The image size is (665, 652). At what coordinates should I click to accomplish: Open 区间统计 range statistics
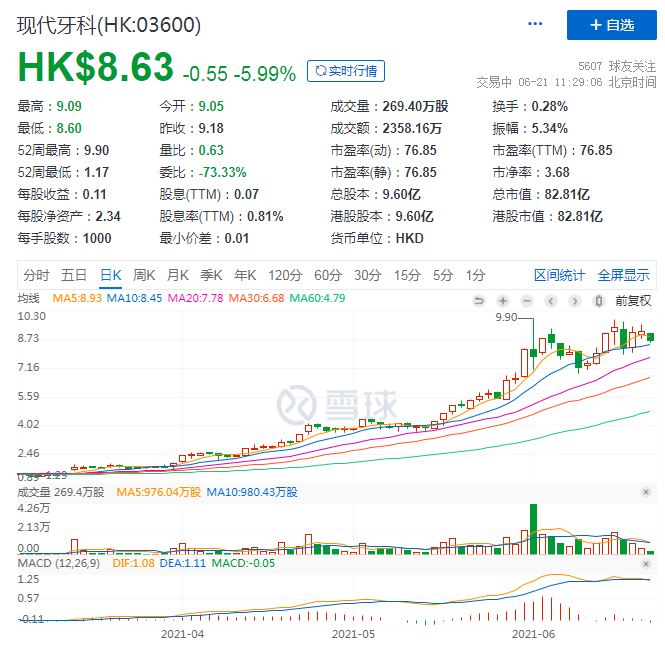point(559,275)
